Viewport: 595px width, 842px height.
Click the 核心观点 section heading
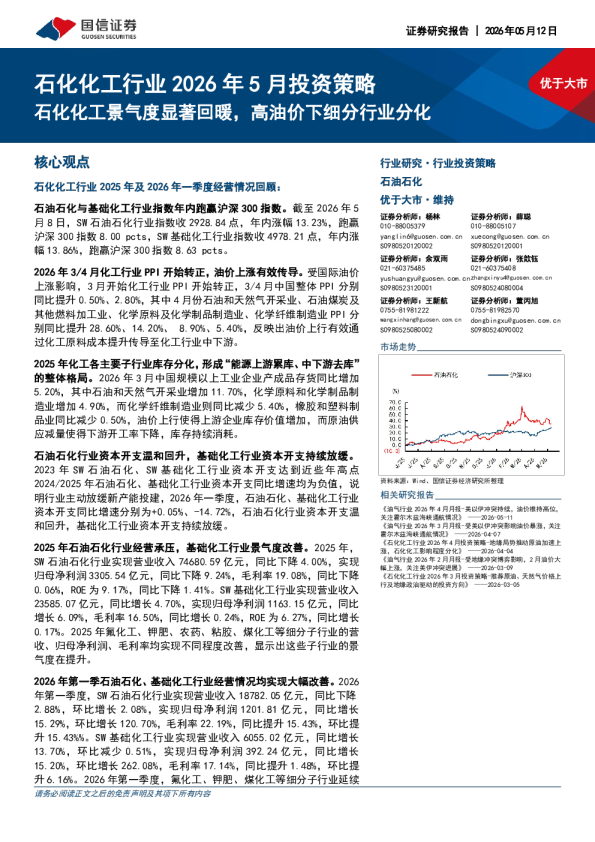62,162
